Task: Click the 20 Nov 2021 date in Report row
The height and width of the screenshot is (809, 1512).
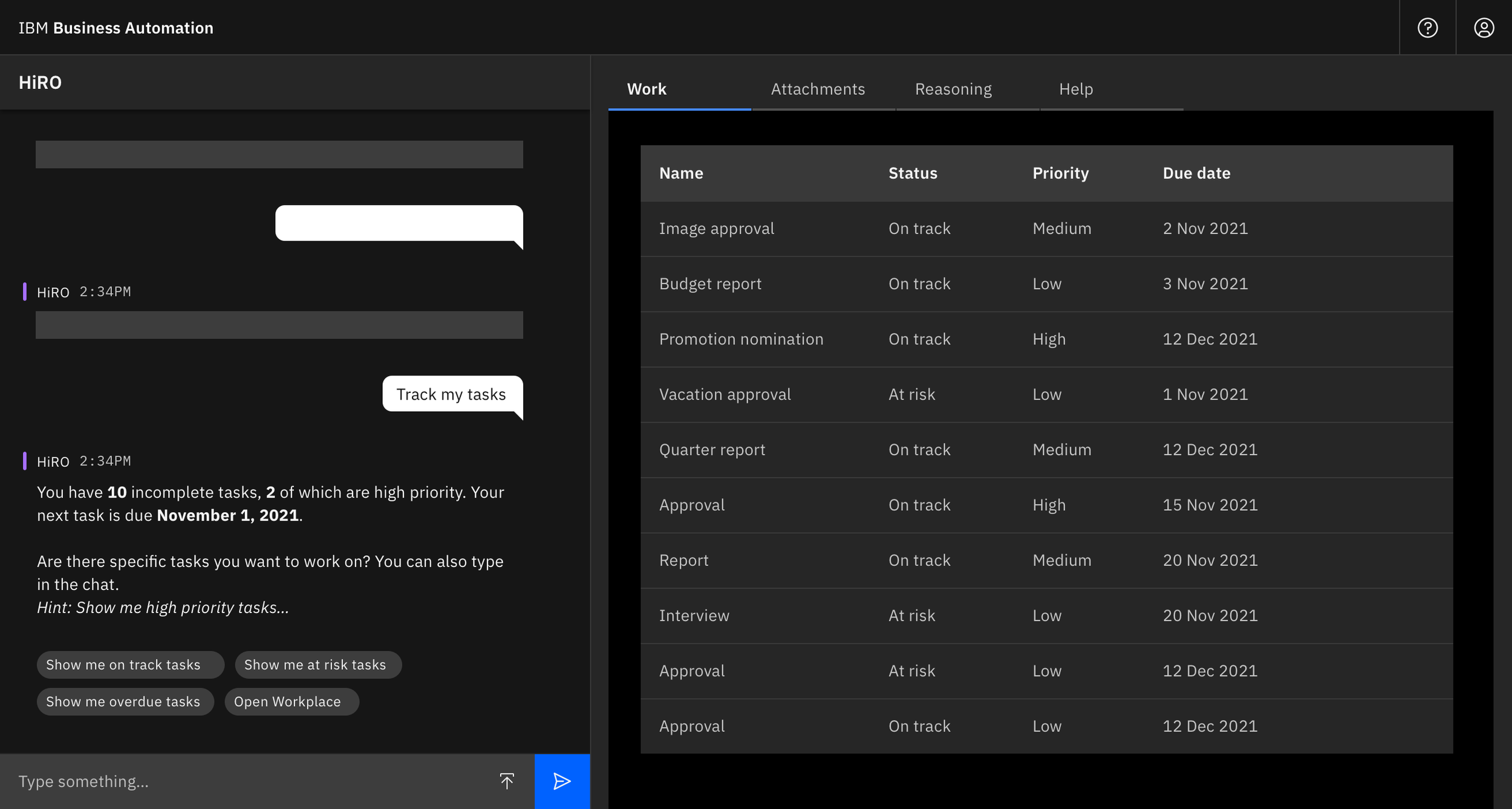Action: pyautogui.click(x=1210, y=560)
